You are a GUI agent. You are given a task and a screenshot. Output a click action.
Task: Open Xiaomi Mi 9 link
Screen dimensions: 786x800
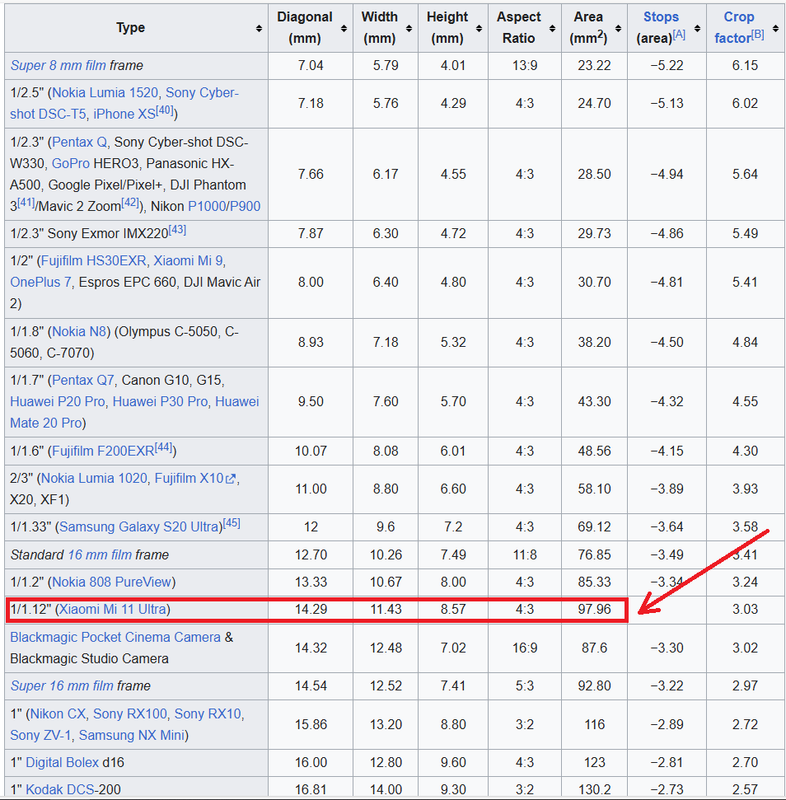(x=188, y=261)
